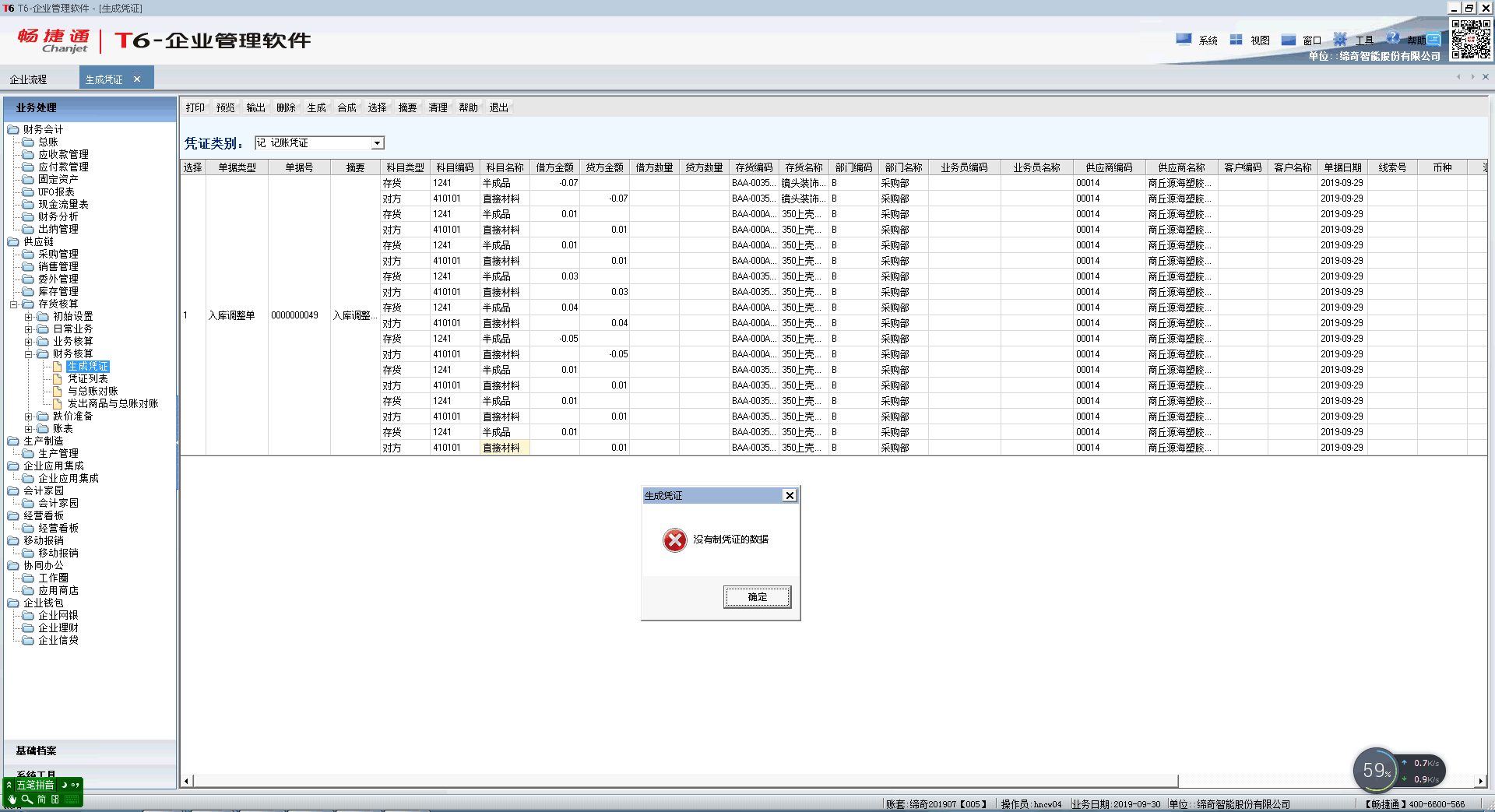Open the 业务处理 panel header
The image size is (1495, 812).
(x=90, y=107)
